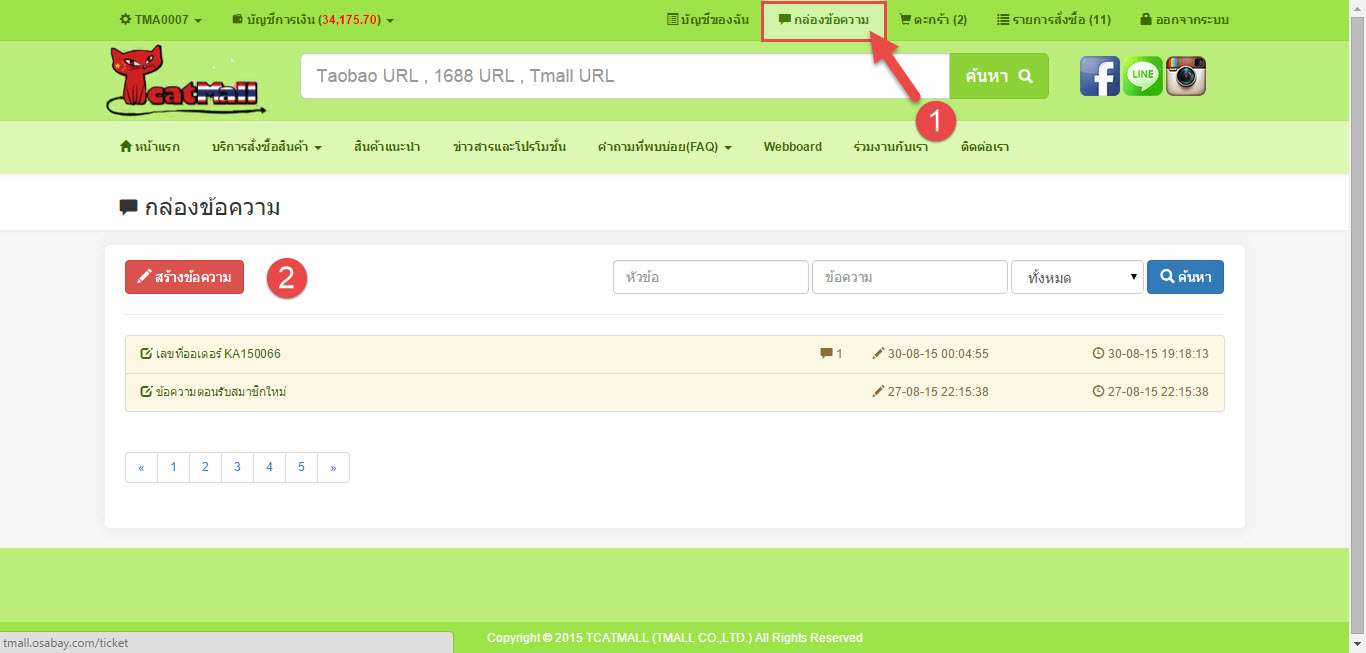
Task: Expand the คำถามที่พบบ่อย(FAQ) menu
Action: (664, 147)
